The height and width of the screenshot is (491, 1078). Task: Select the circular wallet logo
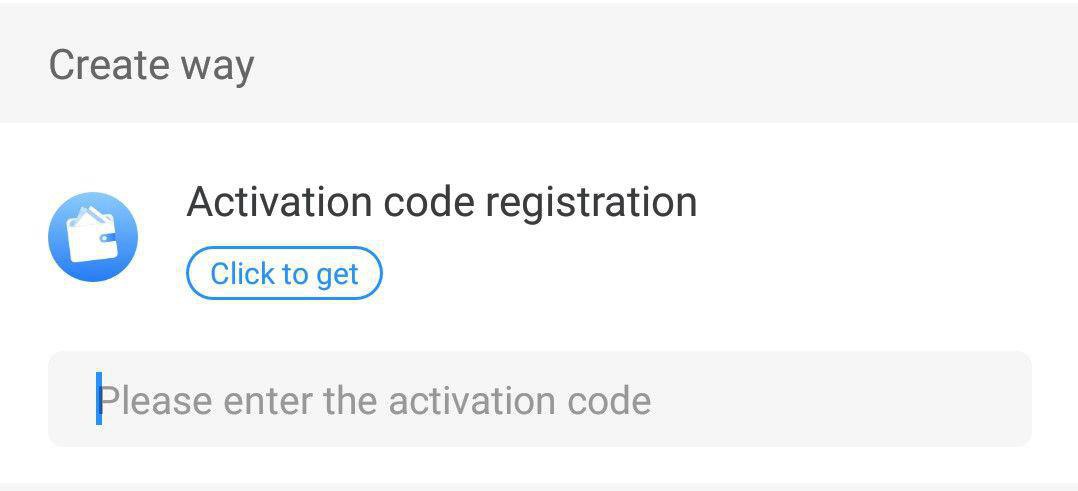93,237
